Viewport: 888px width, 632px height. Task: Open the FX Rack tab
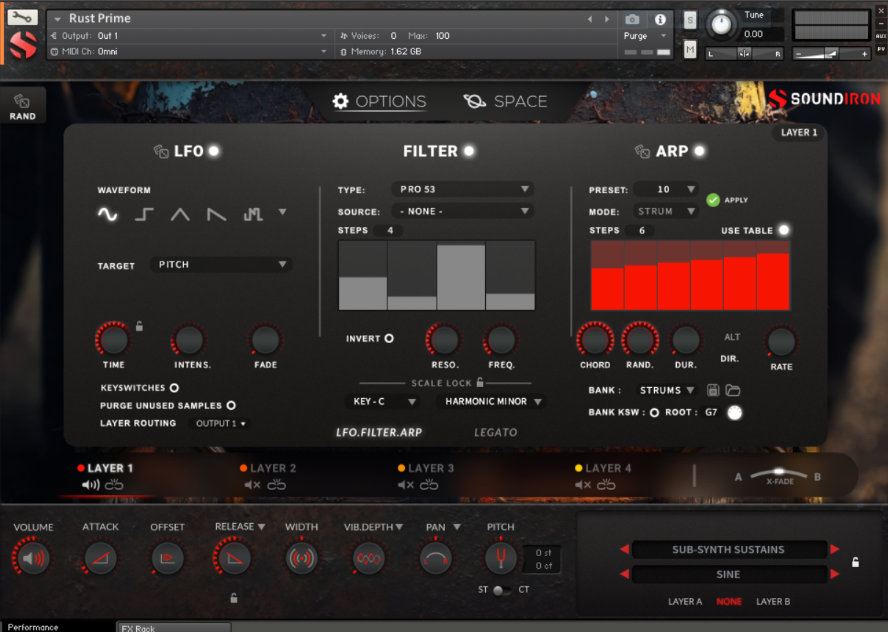173,625
